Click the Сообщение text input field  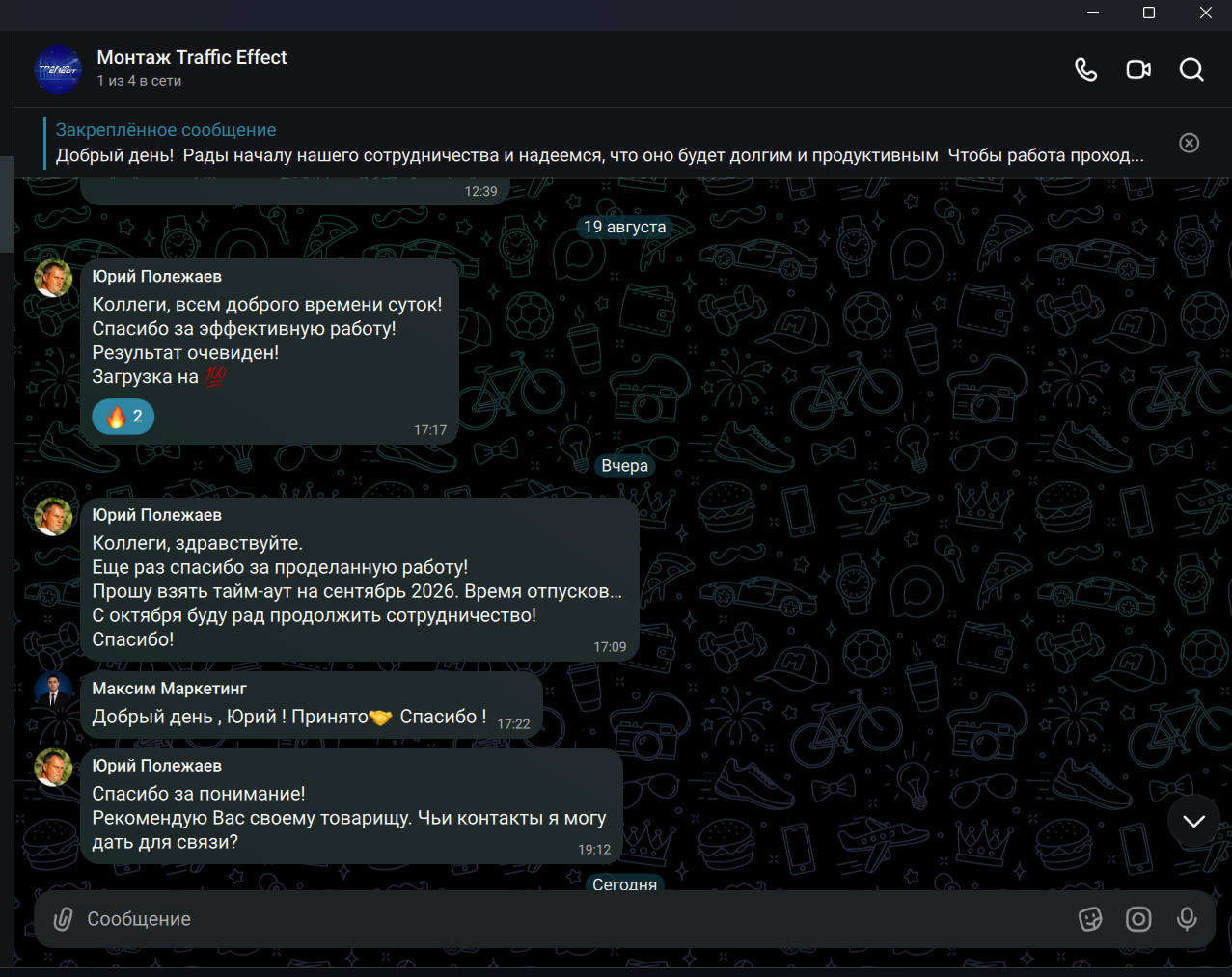(x=574, y=919)
